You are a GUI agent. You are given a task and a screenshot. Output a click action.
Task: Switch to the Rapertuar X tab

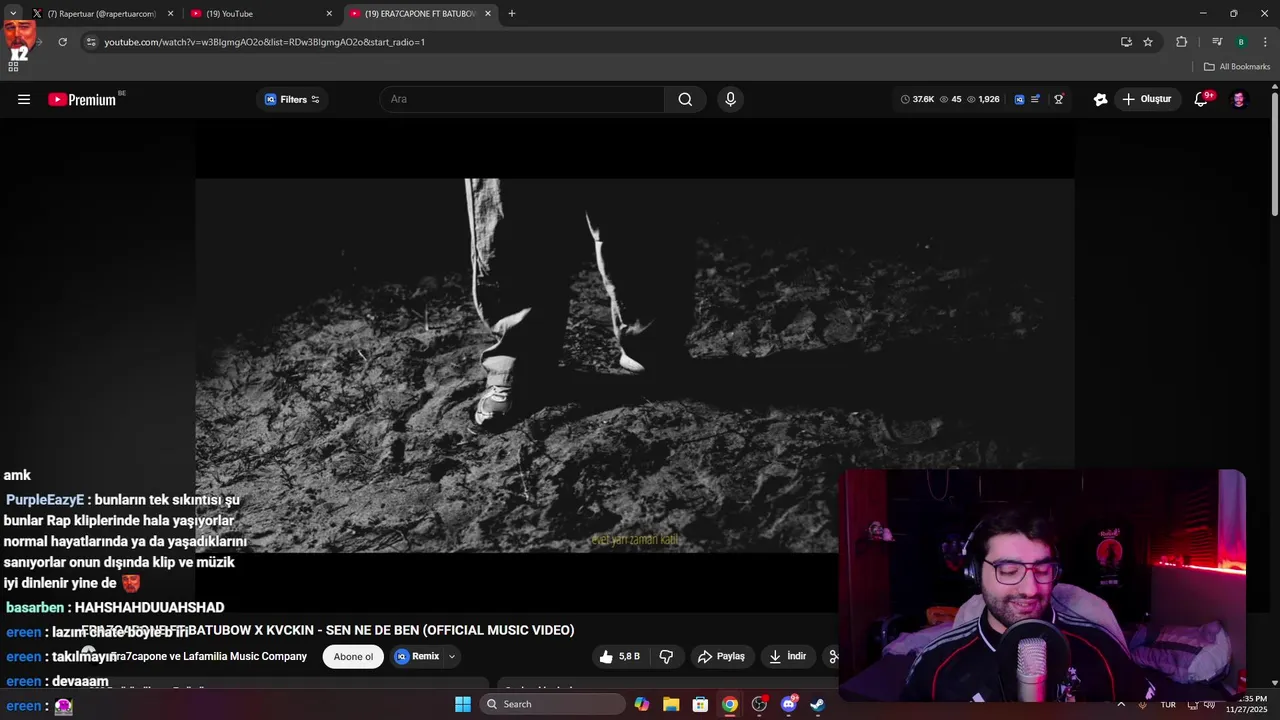coord(100,14)
